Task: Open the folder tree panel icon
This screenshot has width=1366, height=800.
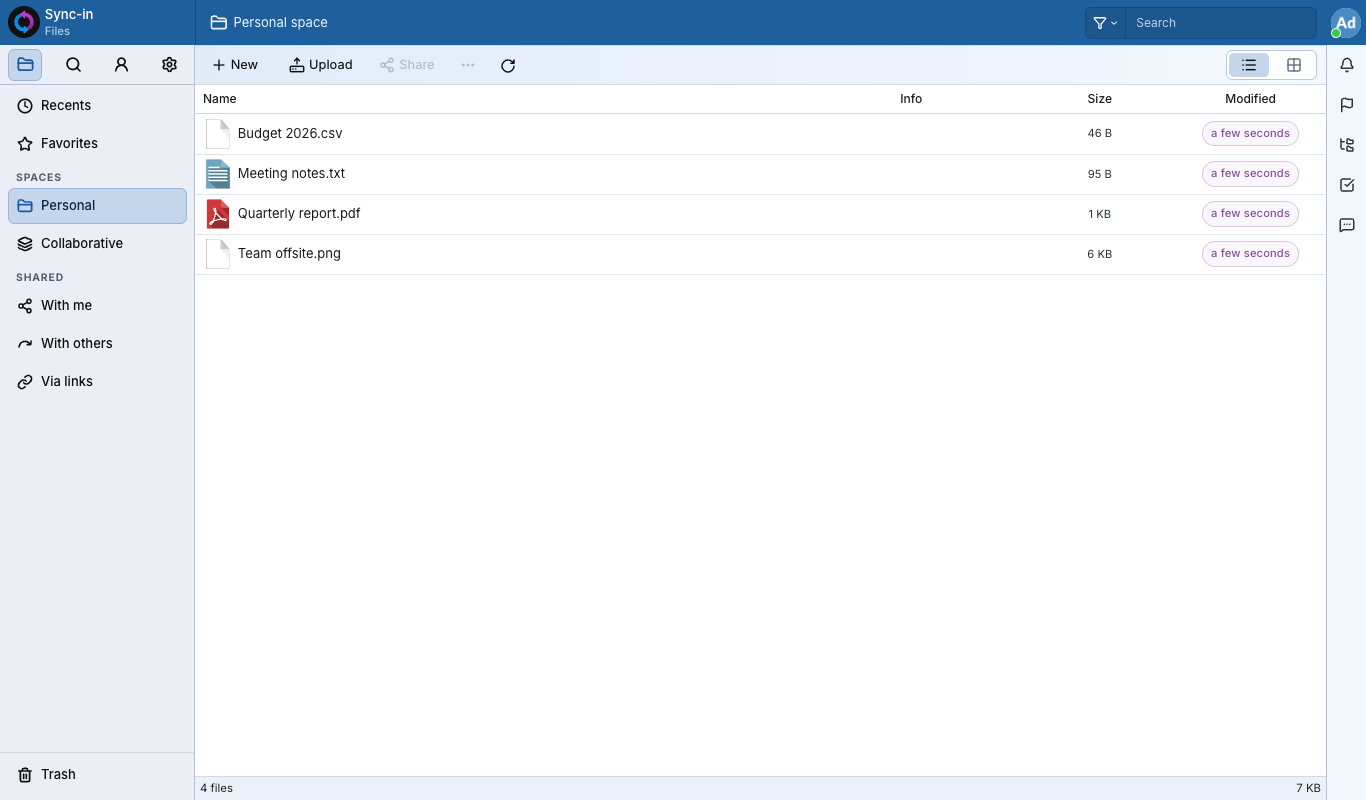Action: (x=1347, y=145)
